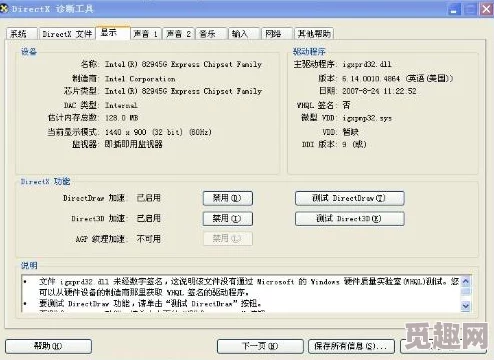This screenshot has height=360, width=494.
Task: Select the 显示 tab
Action: coord(113,33)
